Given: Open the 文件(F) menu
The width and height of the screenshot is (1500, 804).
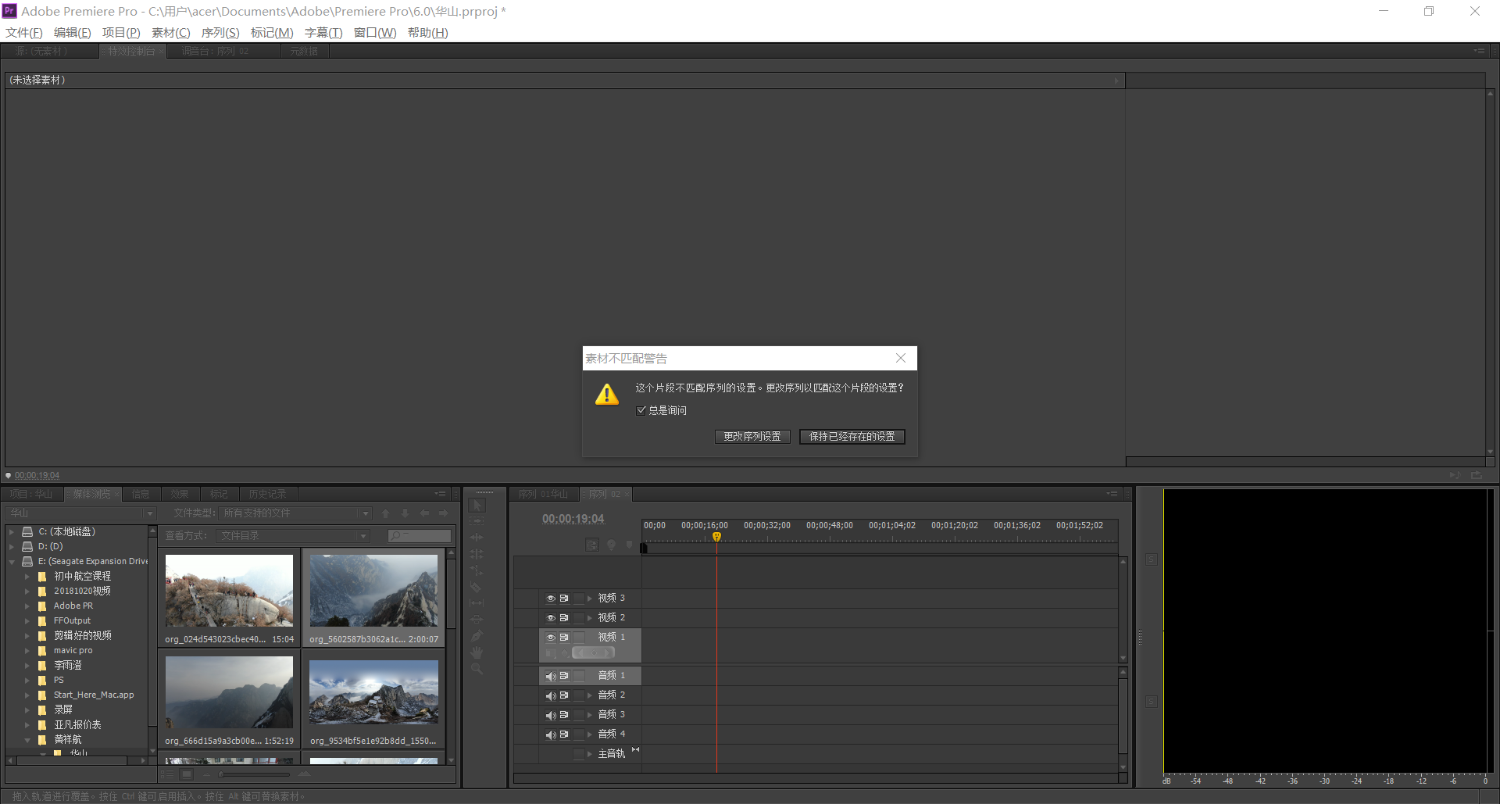Looking at the screenshot, I should [24, 33].
